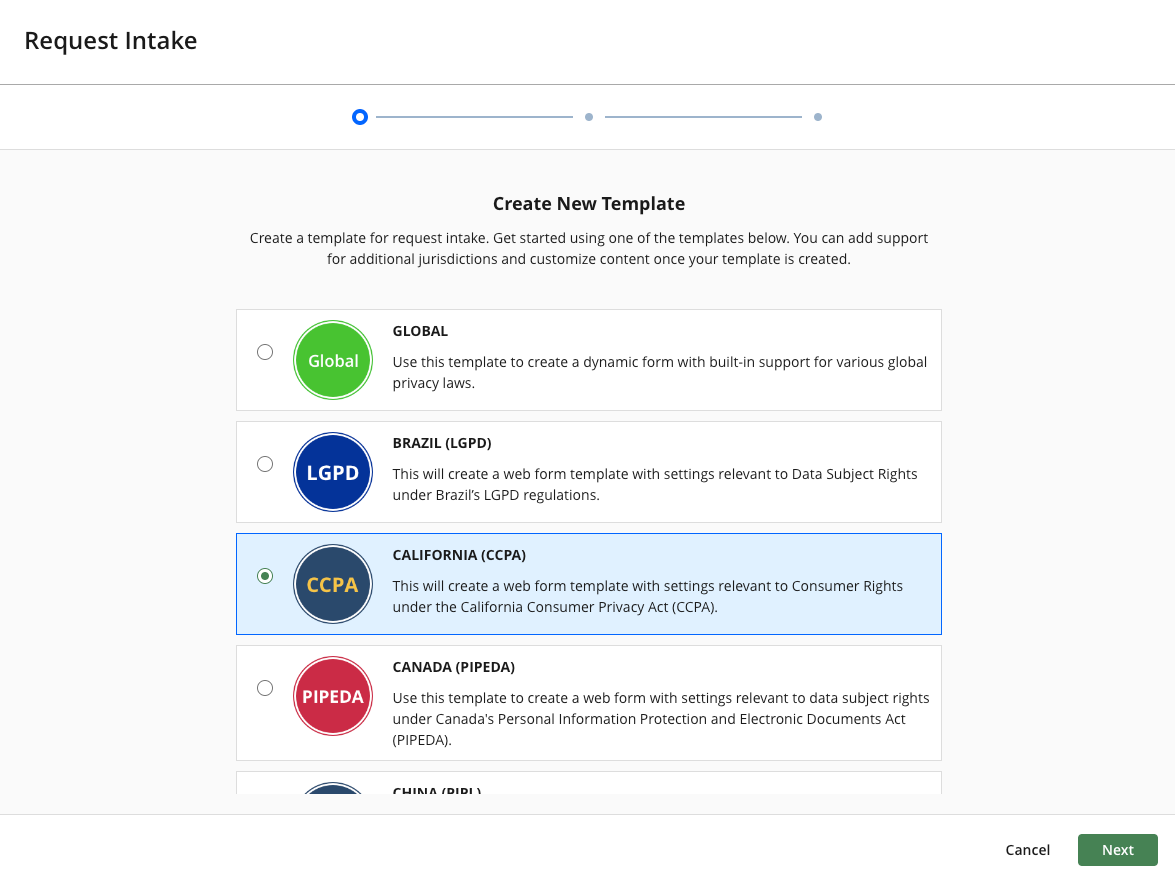The height and width of the screenshot is (880, 1175).
Task: Click the CALIFORNIA (CCPA) title
Action: coord(459,555)
